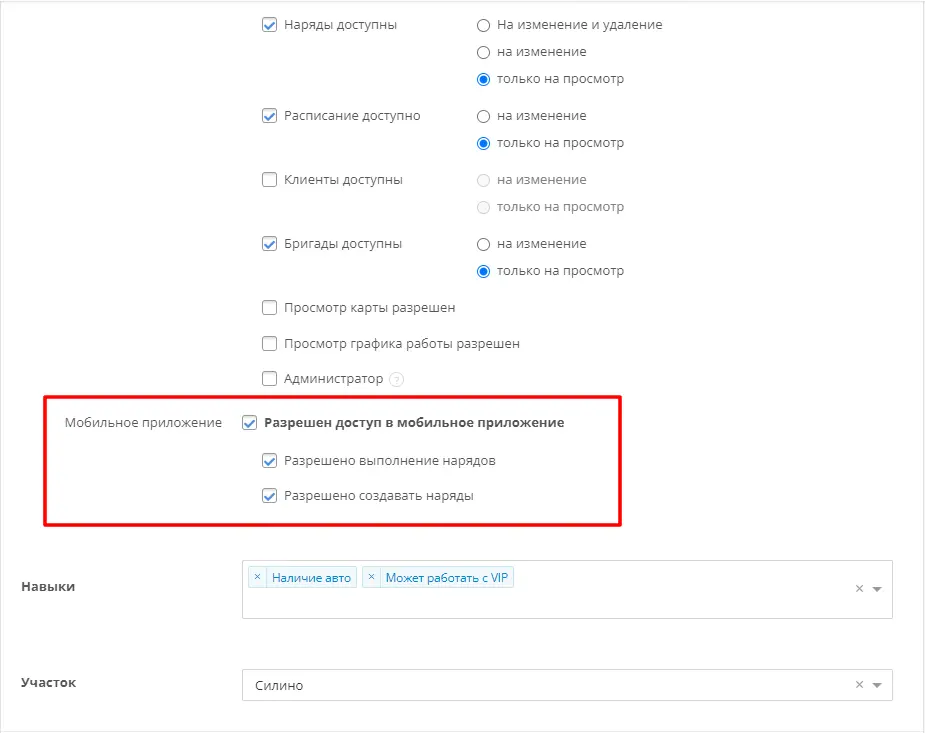Open Участок combo box showing Силино

567,685
